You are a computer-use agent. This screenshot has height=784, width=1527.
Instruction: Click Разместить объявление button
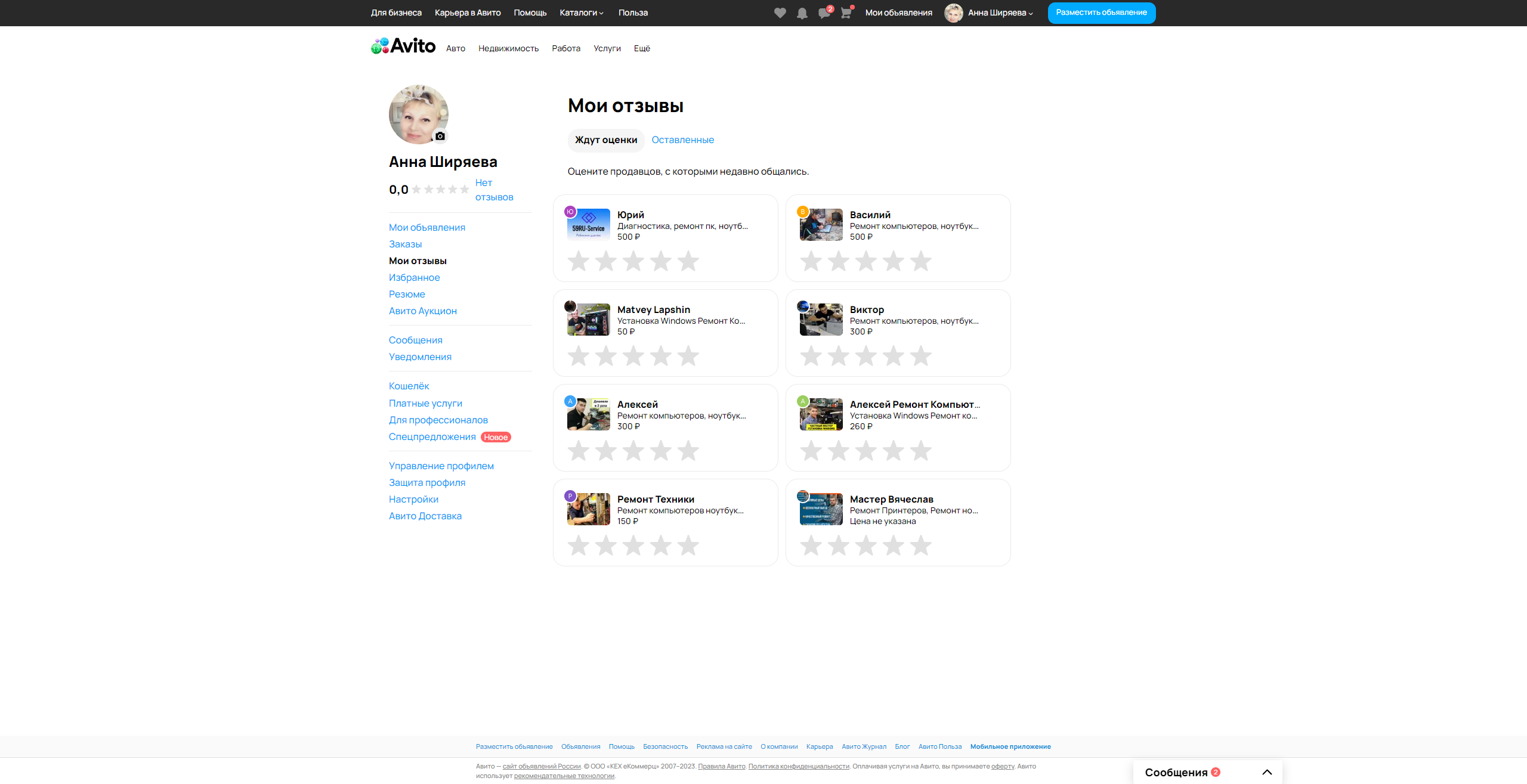[1101, 13]
